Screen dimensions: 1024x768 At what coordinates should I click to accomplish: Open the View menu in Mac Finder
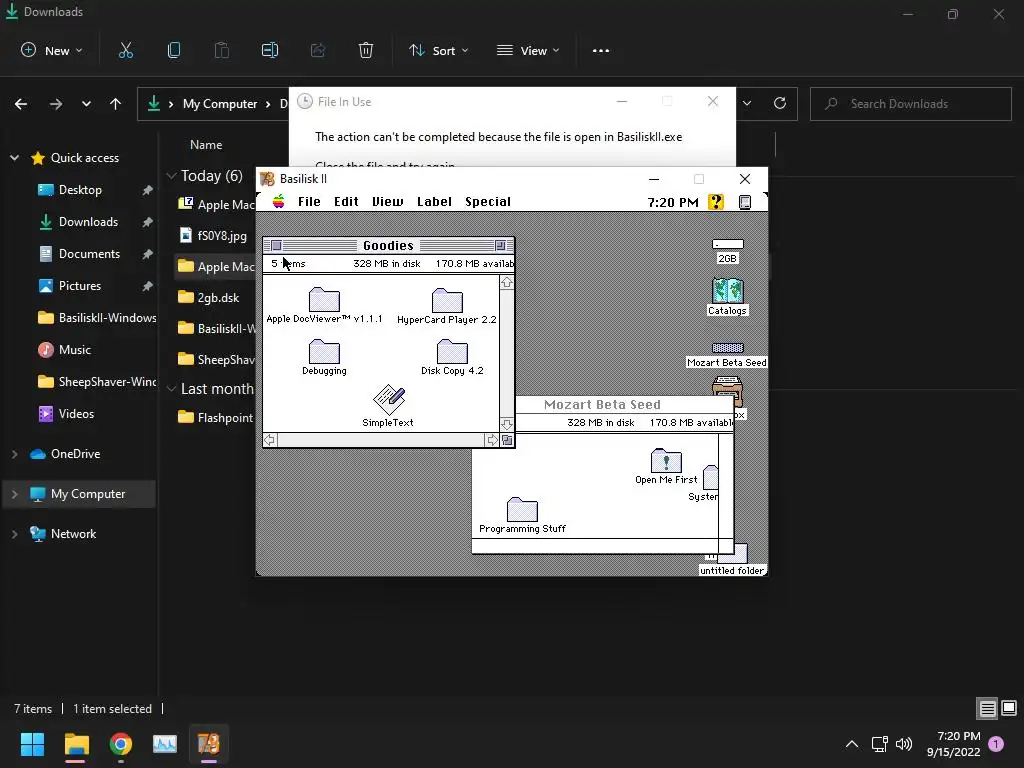387,202
